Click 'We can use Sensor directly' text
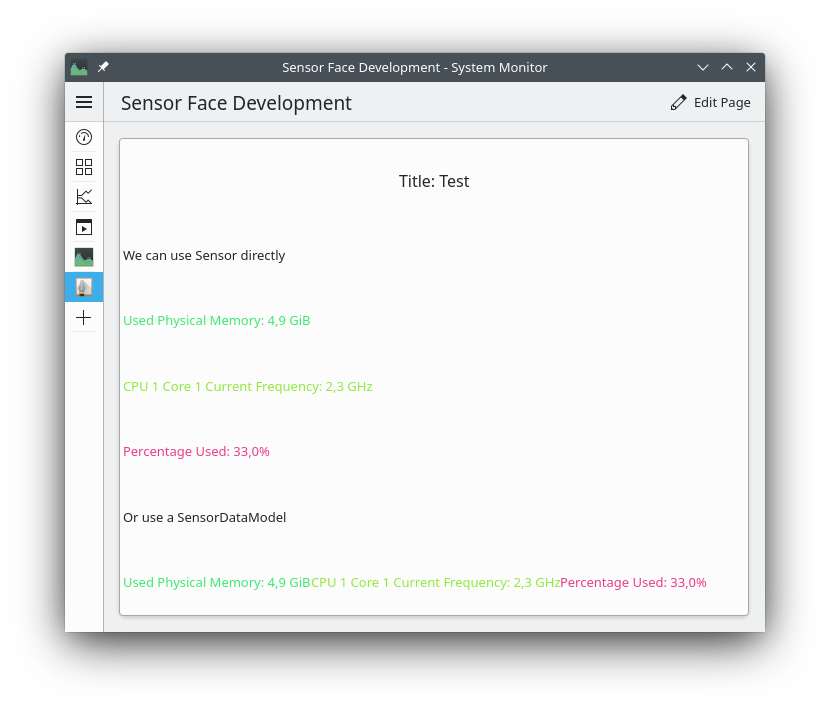The width and height of the screenshot is (830, 709). pos(204,256)
